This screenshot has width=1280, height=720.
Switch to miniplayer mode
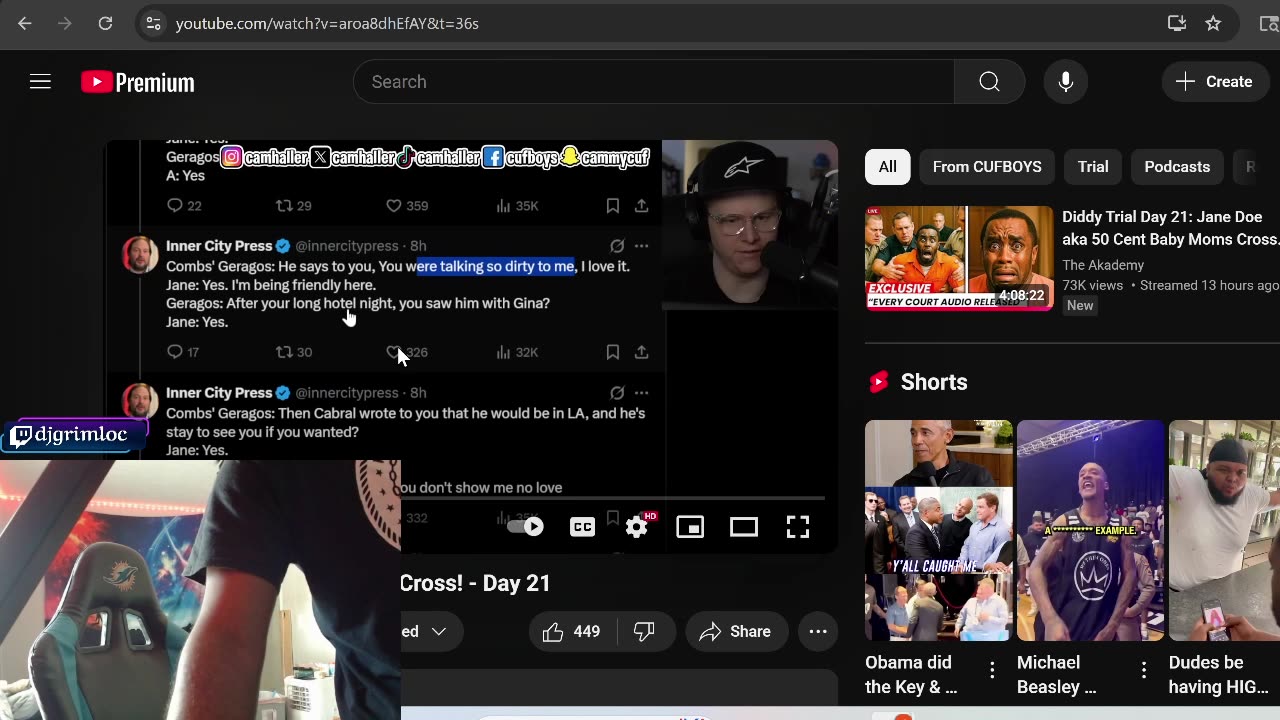tap(690, 526)
